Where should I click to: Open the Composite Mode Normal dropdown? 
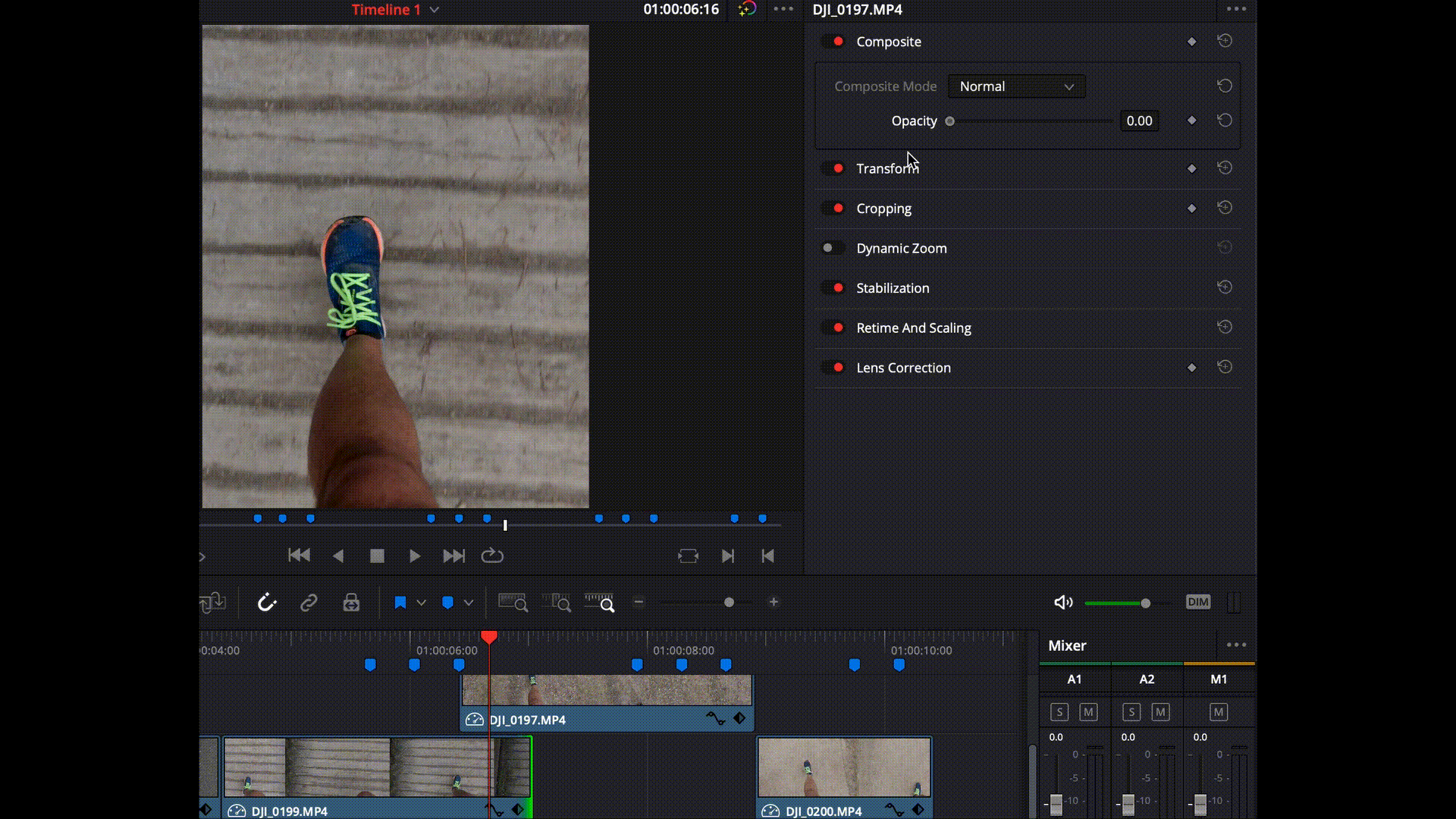(x=1016, y=86)
